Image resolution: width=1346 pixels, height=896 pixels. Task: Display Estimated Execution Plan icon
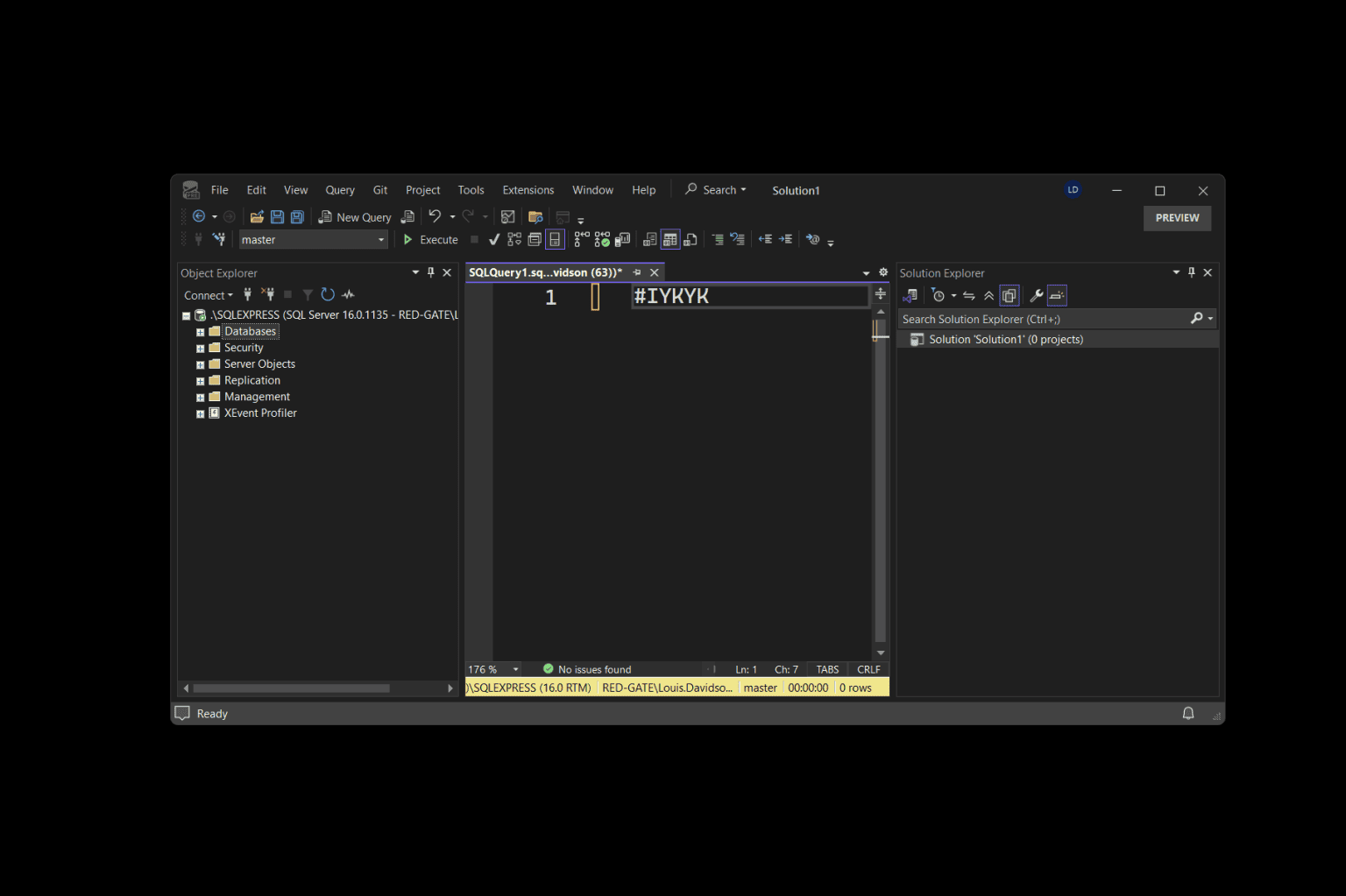pyautogui.click(x=514, y=240)
